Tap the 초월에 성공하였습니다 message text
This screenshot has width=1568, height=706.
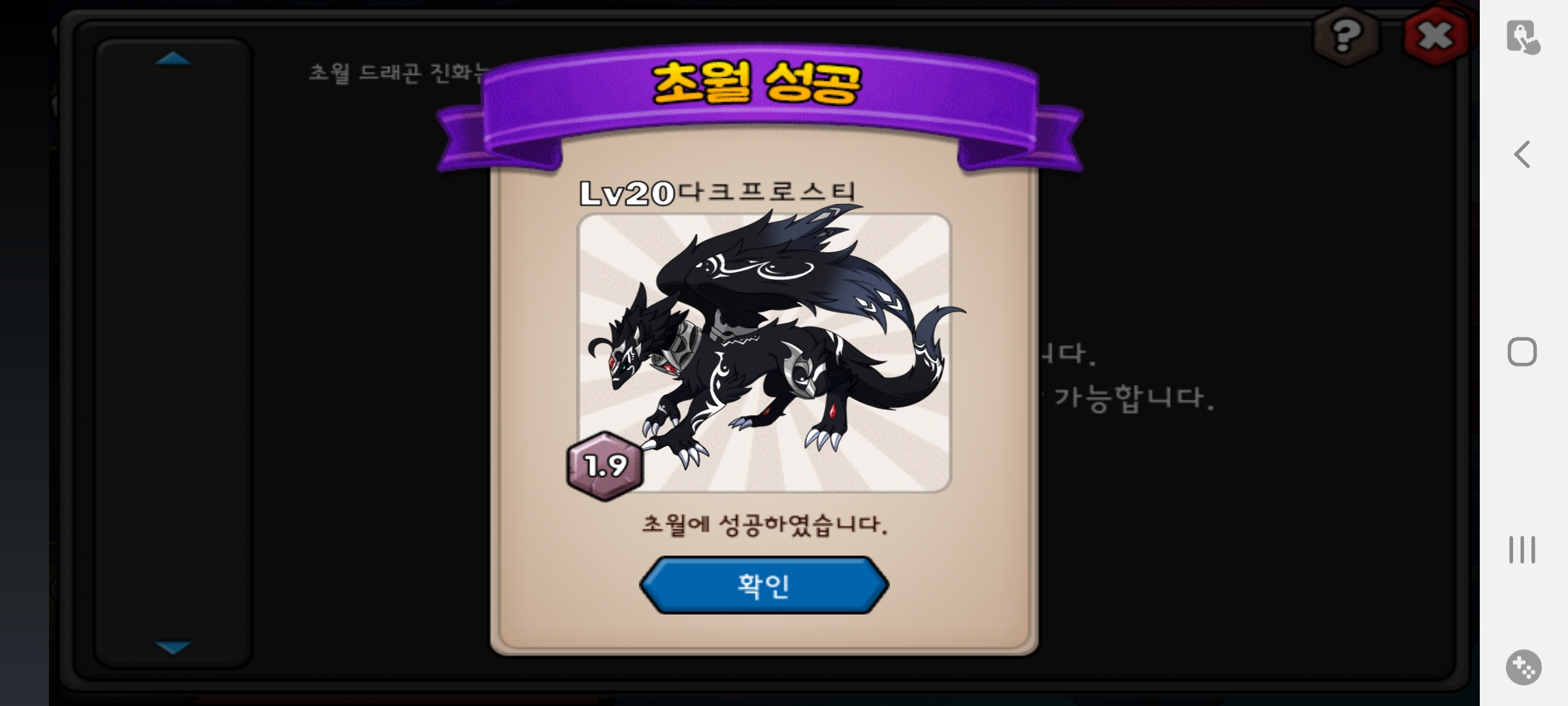coord(764,525)
